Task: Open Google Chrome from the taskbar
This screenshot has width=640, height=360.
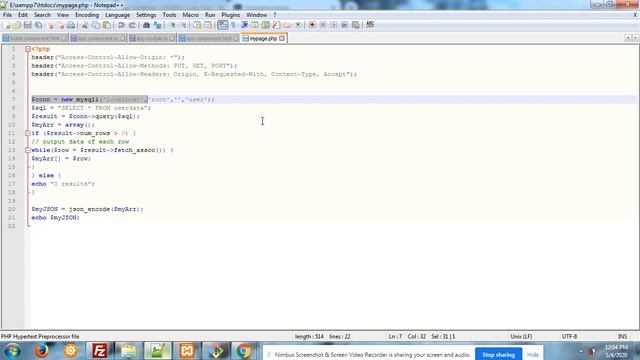Action: tap(244, 351)
